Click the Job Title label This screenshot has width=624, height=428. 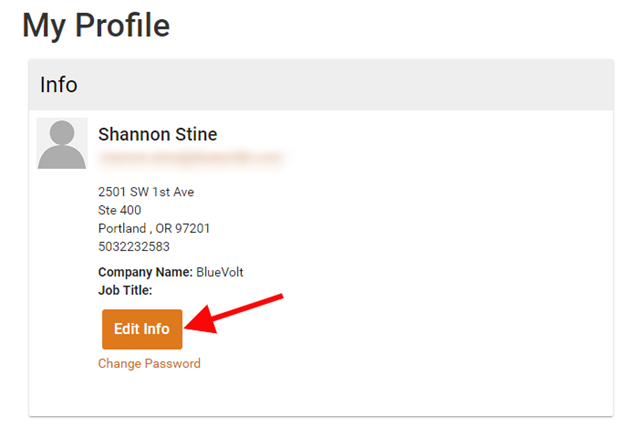pos(125,290)
